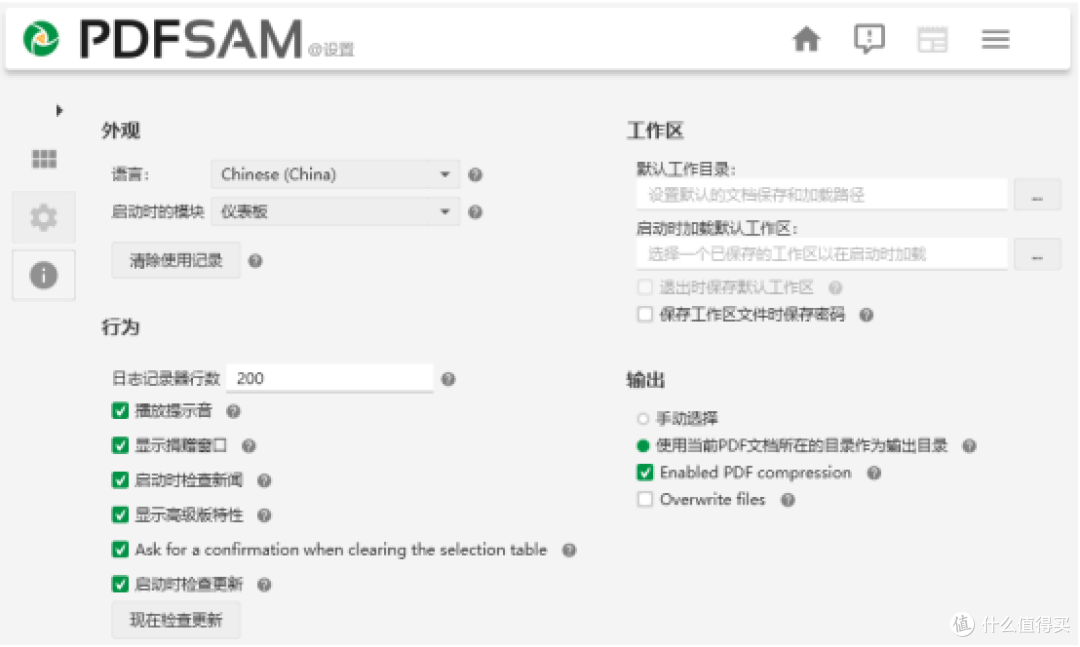Show help for 清除使用记录

tap(256, 261)
